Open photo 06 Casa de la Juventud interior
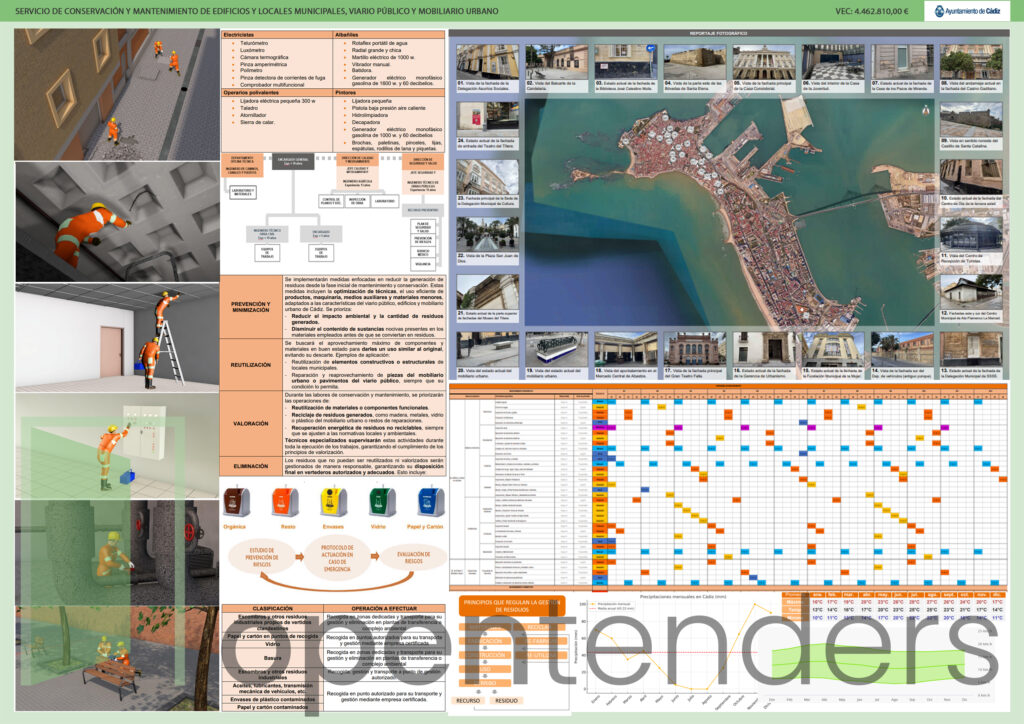 (x=833, y=62)
